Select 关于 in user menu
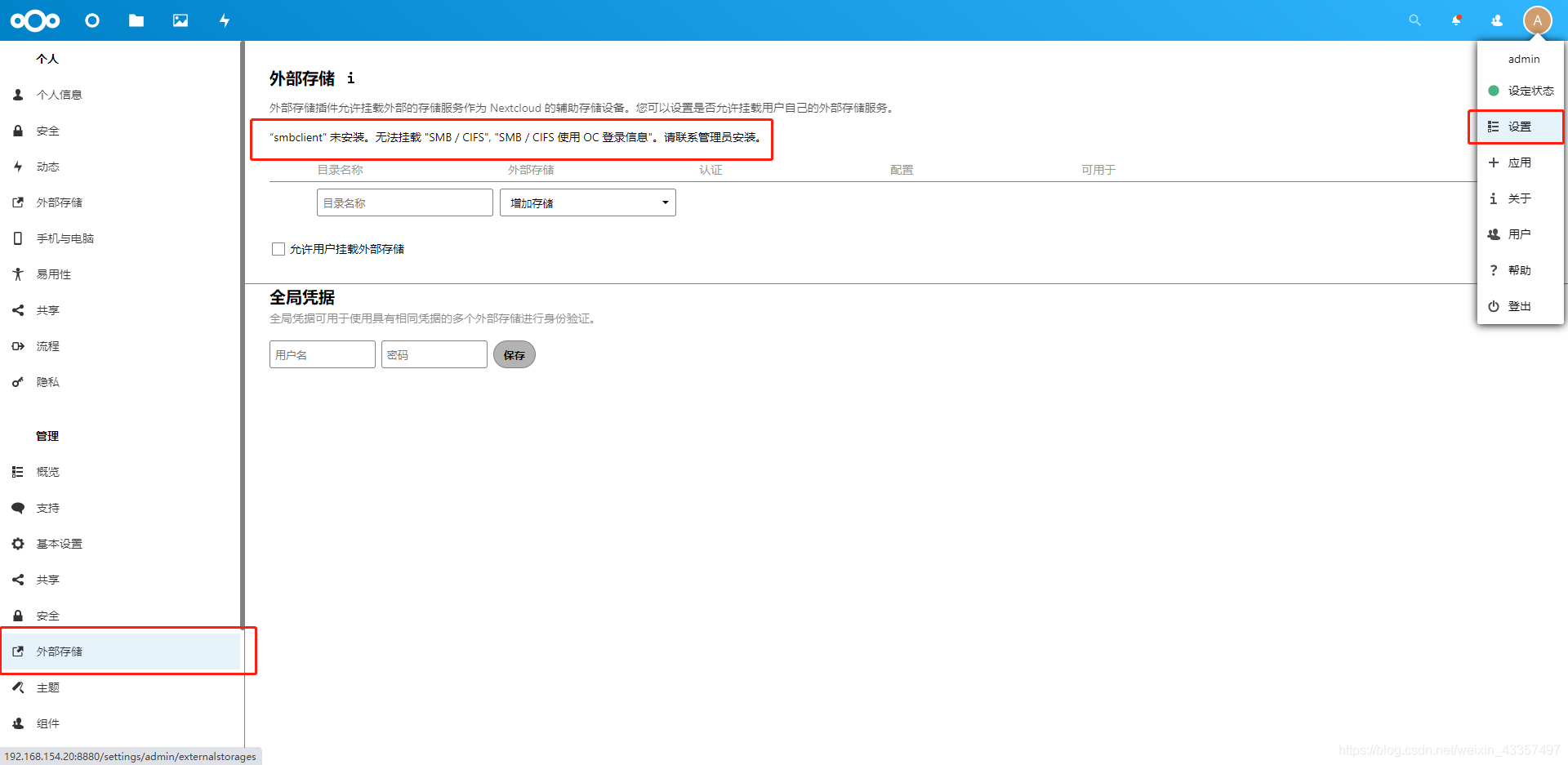The width and height of the screenshot is (1568, 765). (1521, 198)
